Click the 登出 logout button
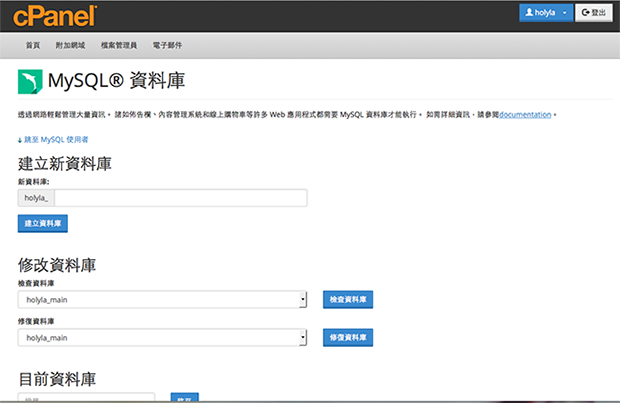The image size is (620, 403). [x=595, y=13]
